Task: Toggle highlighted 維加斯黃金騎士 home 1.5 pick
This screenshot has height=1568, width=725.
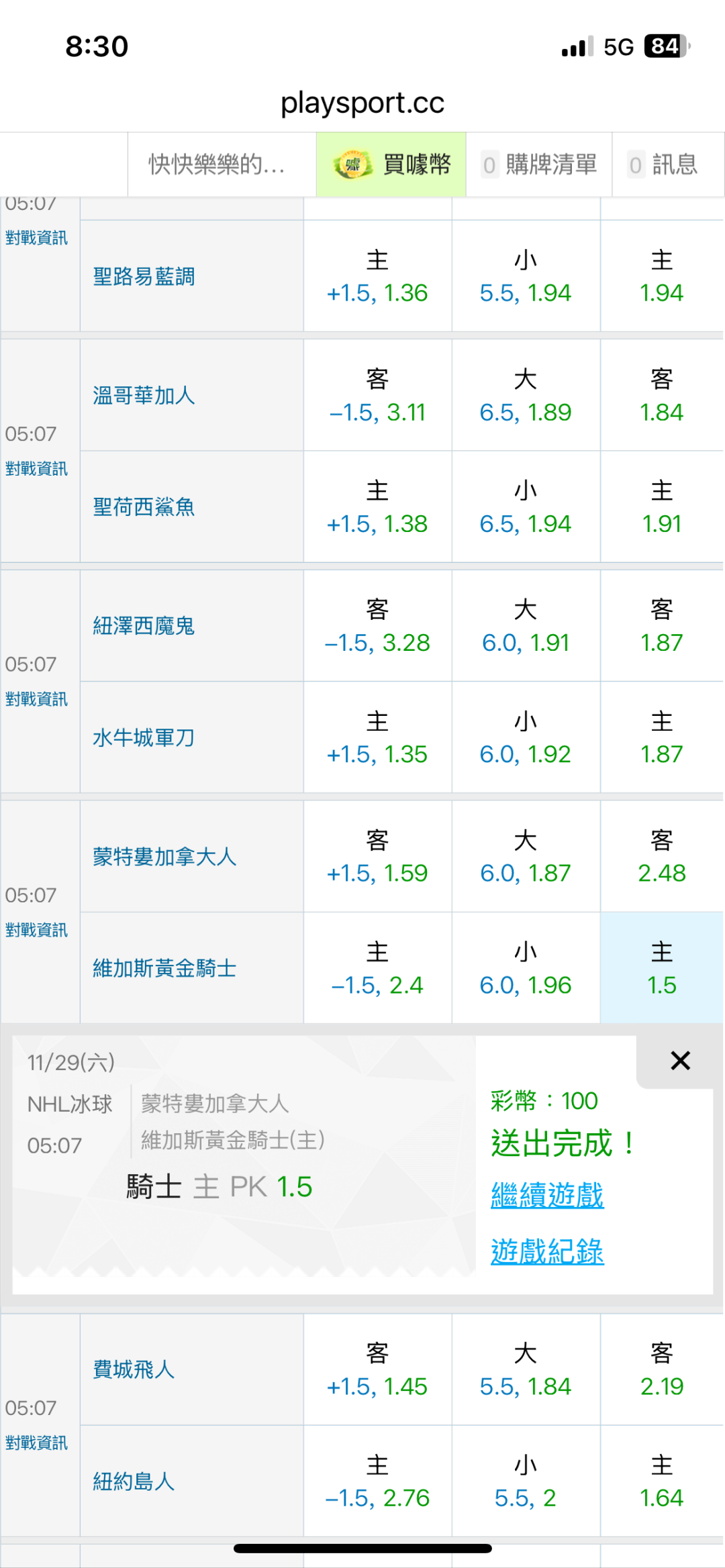Action: click(x=661, y=968)
